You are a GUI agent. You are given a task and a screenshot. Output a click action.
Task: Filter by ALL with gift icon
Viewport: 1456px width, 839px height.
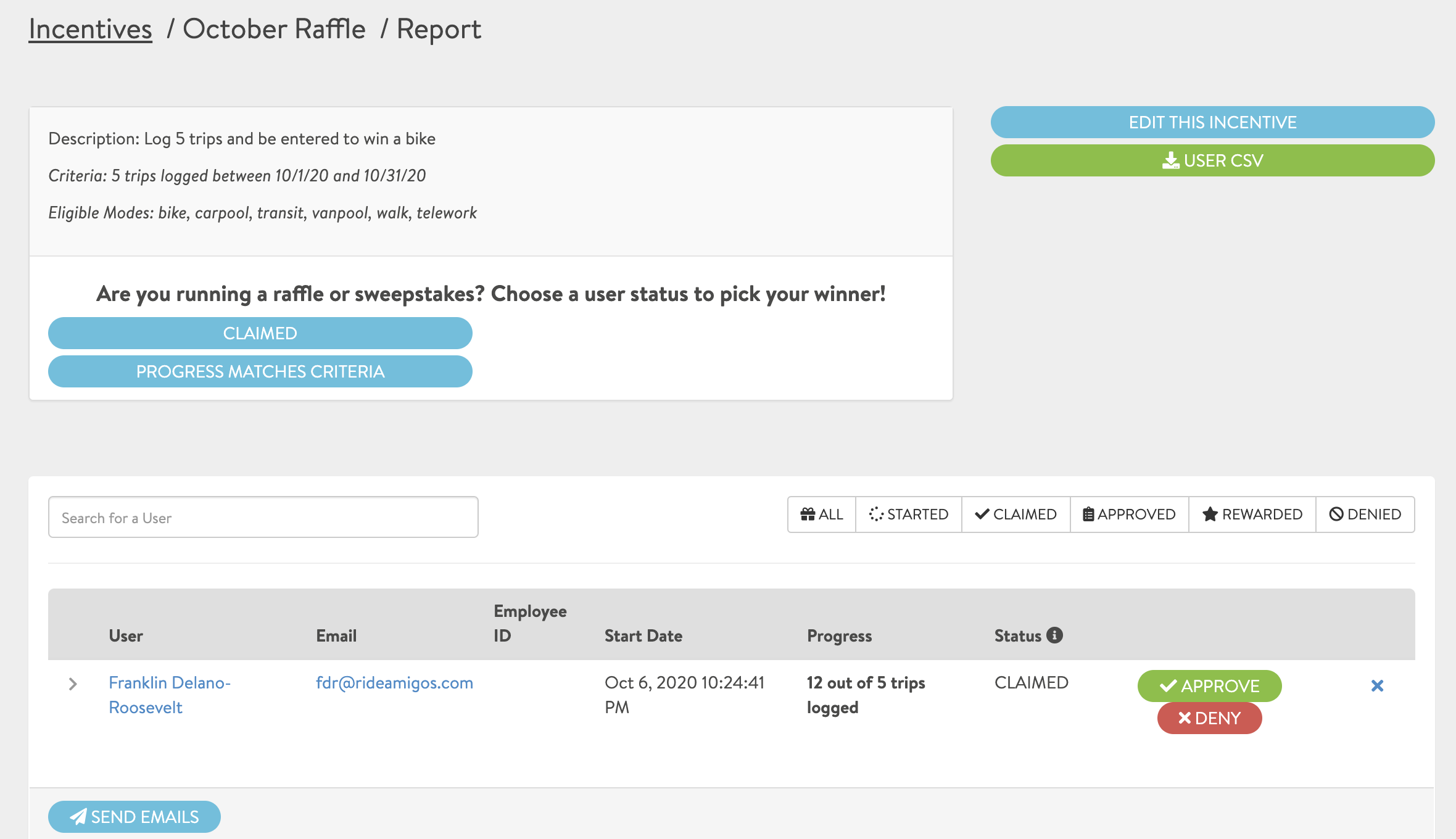822,514
